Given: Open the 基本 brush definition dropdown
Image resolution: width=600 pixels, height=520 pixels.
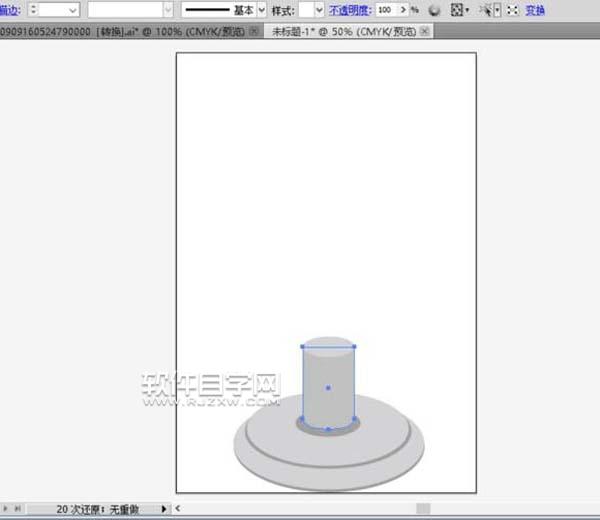Looking at the screenshot, I should click(x=262, y=9).
